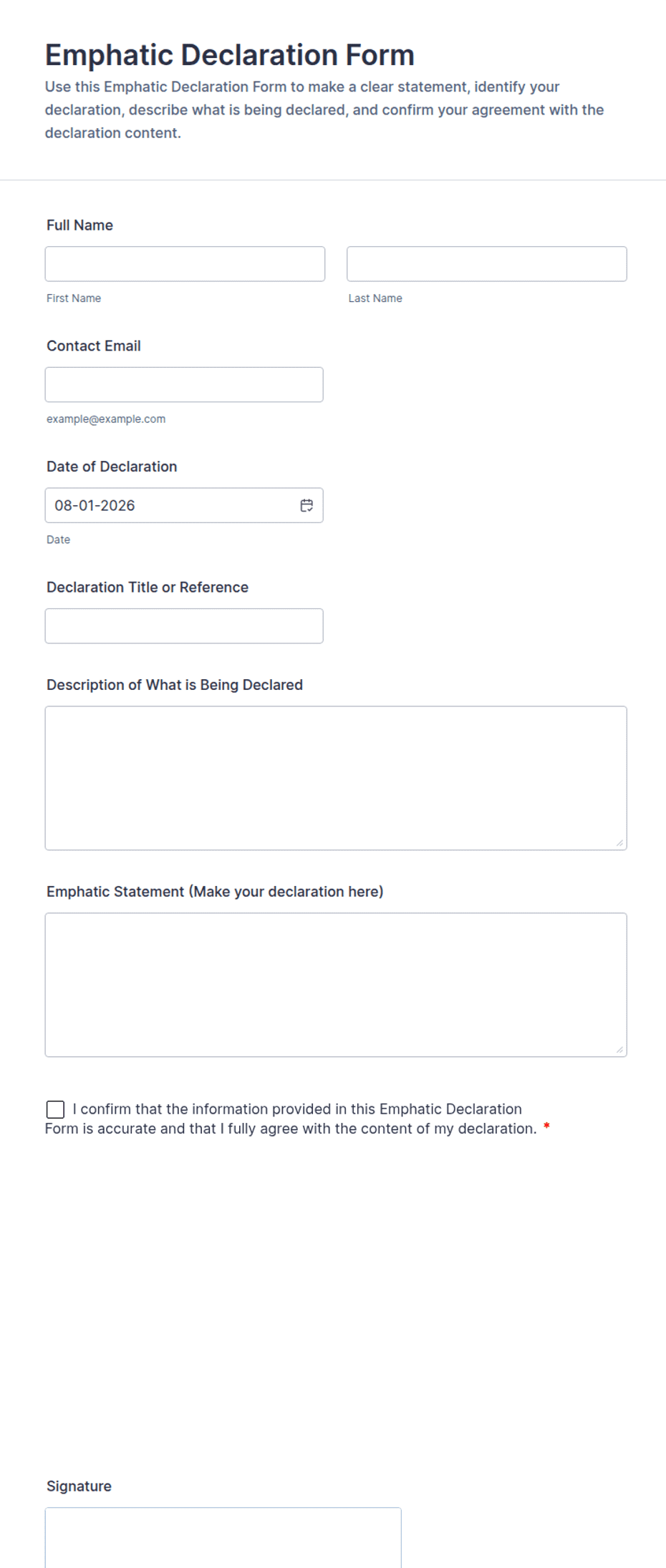Open the date picker calendar icon
This screenshot has height=1568, width=666.
[x=307, y=505]
